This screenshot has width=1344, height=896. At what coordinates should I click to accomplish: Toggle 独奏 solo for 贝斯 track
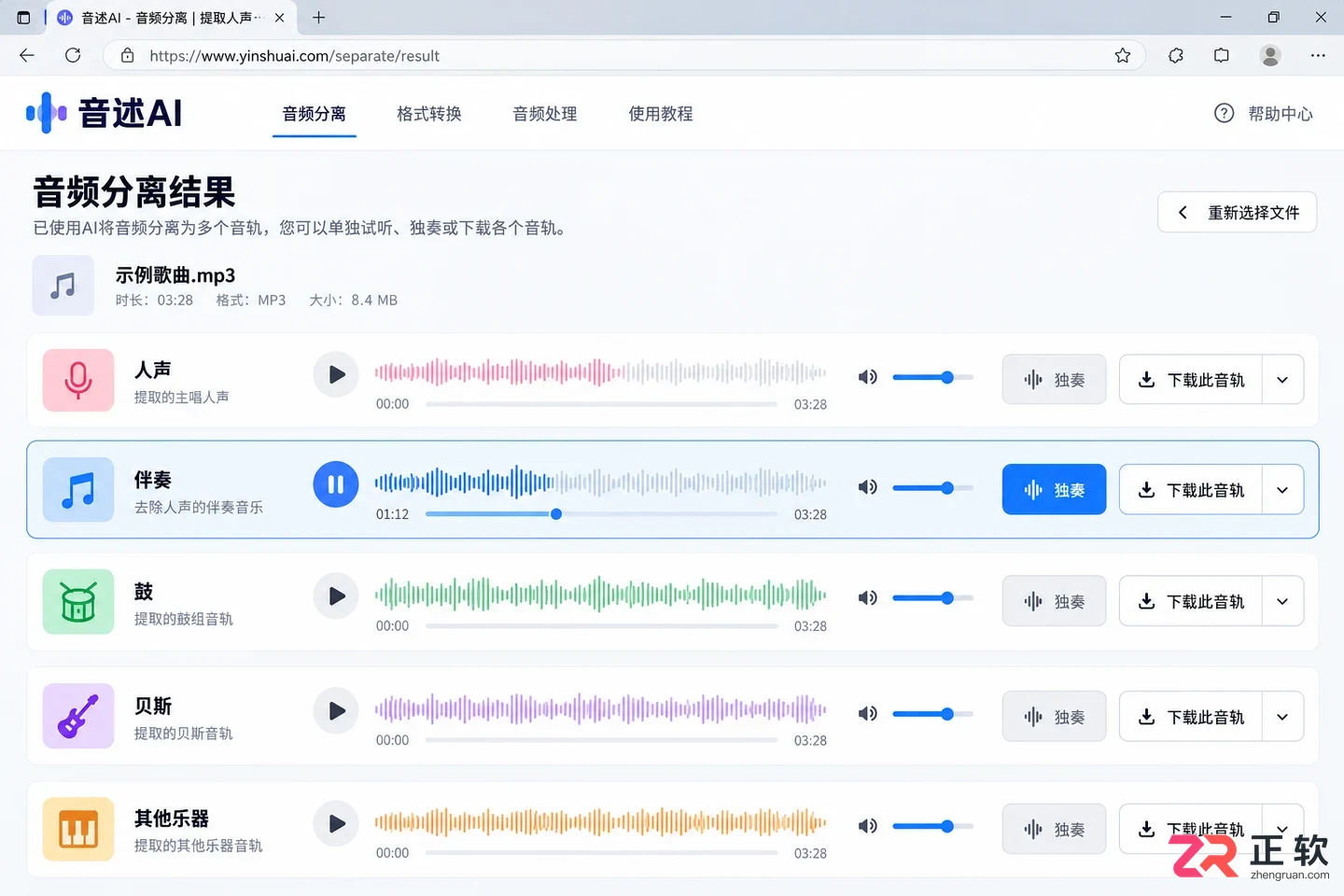click(x=1055, y=717)
